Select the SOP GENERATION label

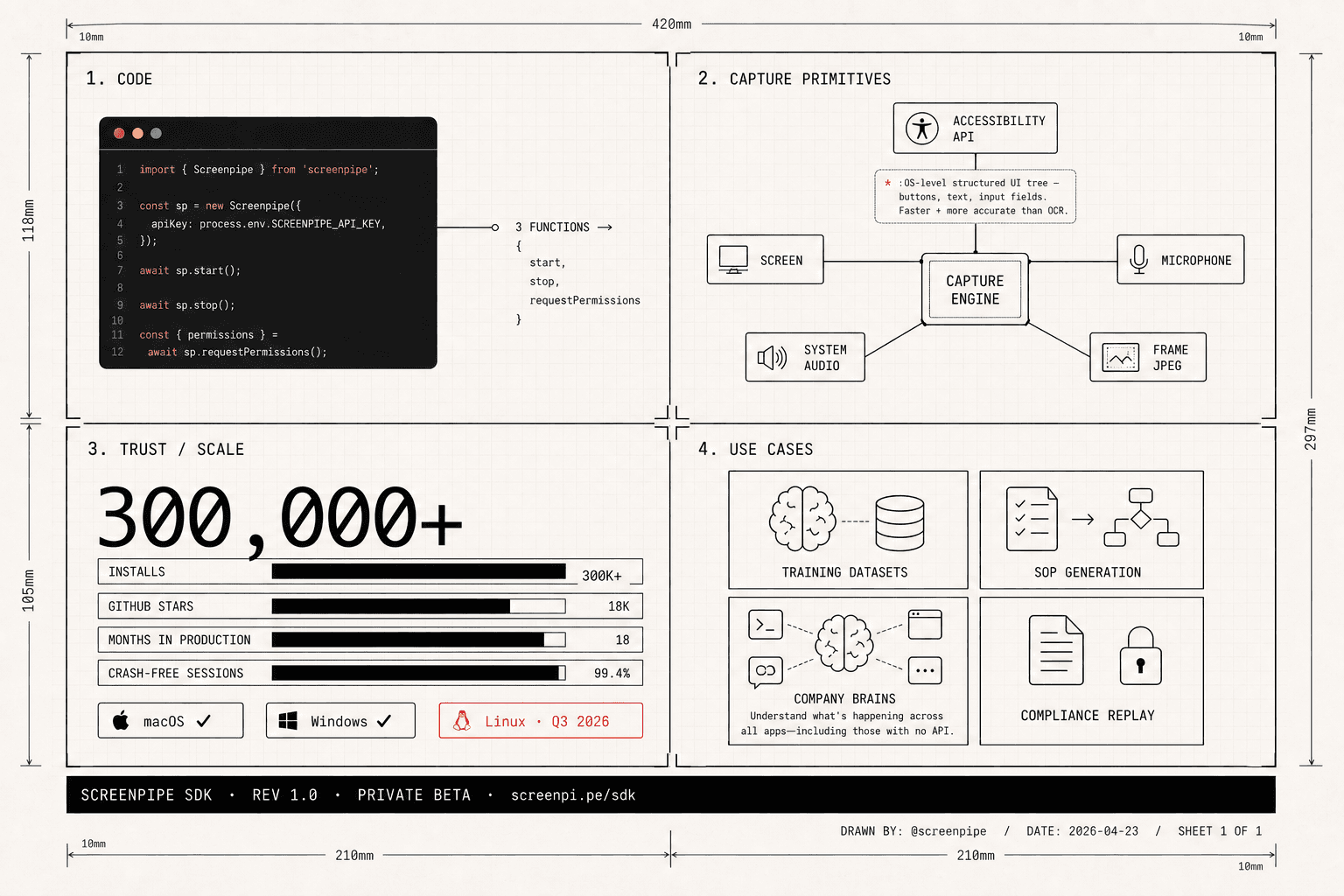[x=1088, y=572]
